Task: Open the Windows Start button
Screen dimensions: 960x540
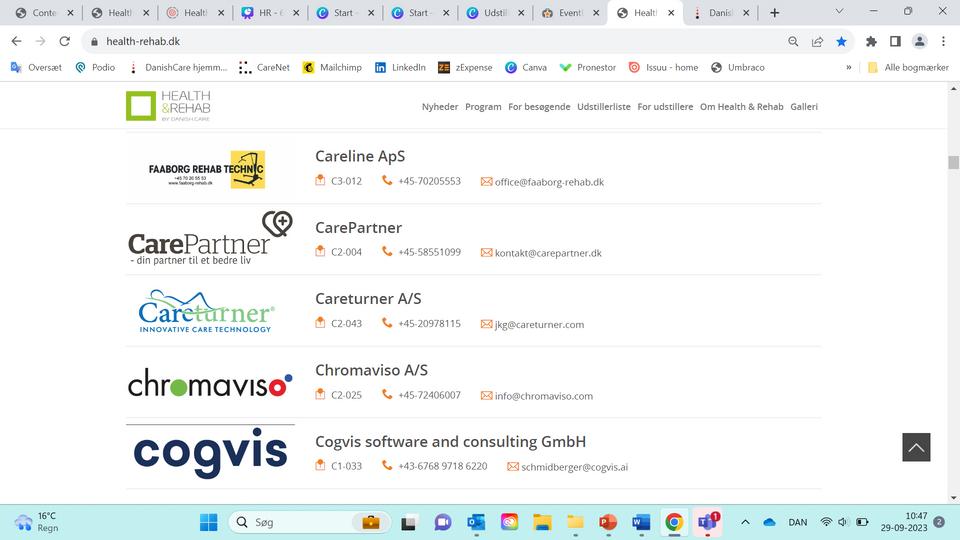Action: coord(209,522)
